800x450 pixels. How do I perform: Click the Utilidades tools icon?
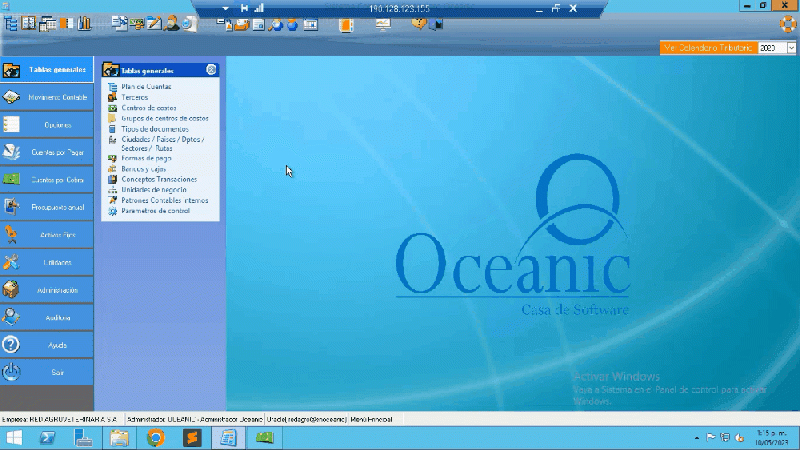click(x=11, y=262)
